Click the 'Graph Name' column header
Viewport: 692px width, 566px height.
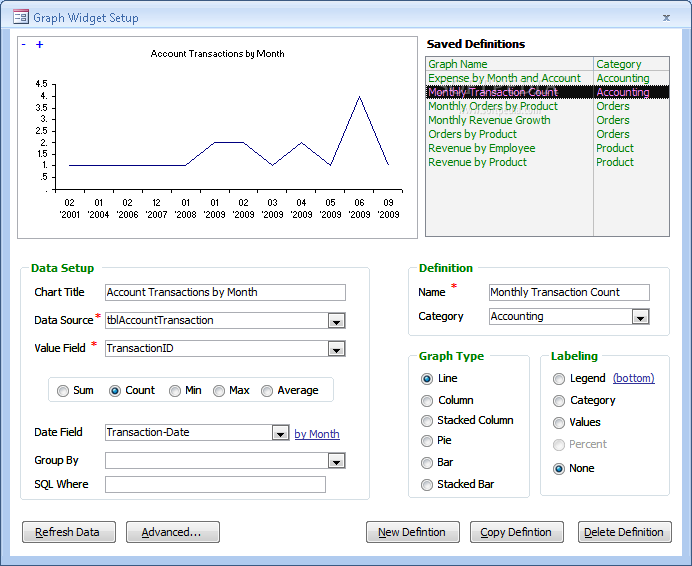[x=510, y=64]
